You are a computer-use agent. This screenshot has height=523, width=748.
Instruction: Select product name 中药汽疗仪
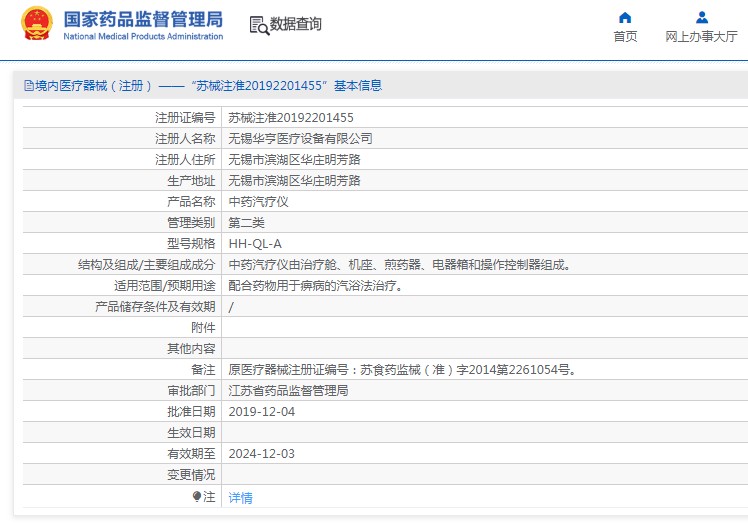[x=258, y=201]
